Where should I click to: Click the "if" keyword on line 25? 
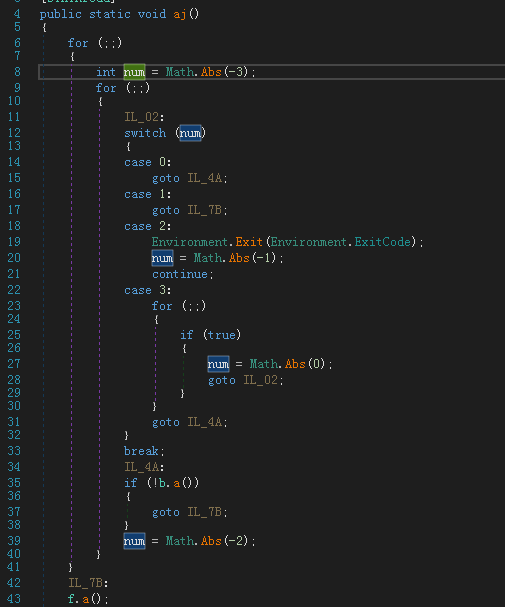[187, 335]
